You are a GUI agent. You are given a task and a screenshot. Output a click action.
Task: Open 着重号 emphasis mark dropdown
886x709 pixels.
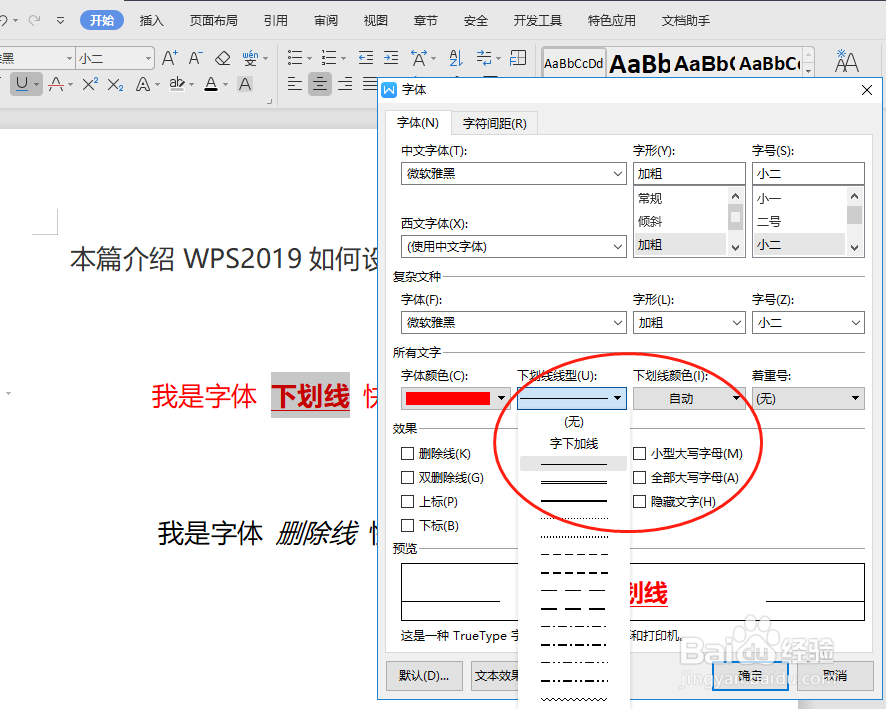coord(808,398)
